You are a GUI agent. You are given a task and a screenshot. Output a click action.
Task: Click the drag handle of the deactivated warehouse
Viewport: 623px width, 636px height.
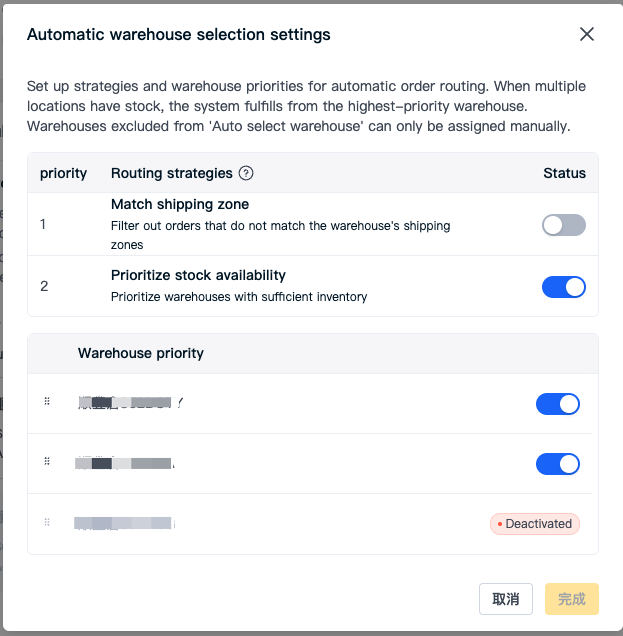pyautogui.click(x=47, y=522)
